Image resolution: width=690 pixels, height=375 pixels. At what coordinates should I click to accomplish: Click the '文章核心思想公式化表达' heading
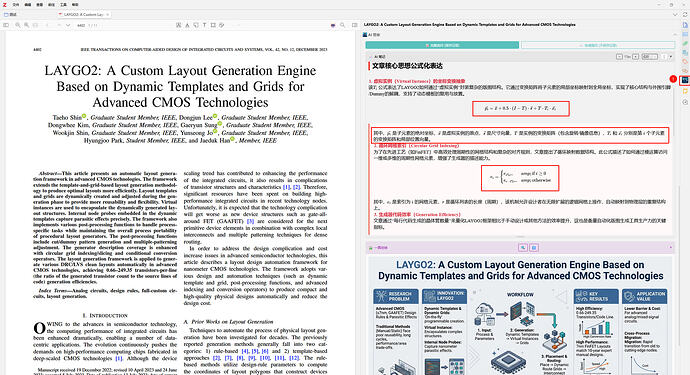[407, 66]
